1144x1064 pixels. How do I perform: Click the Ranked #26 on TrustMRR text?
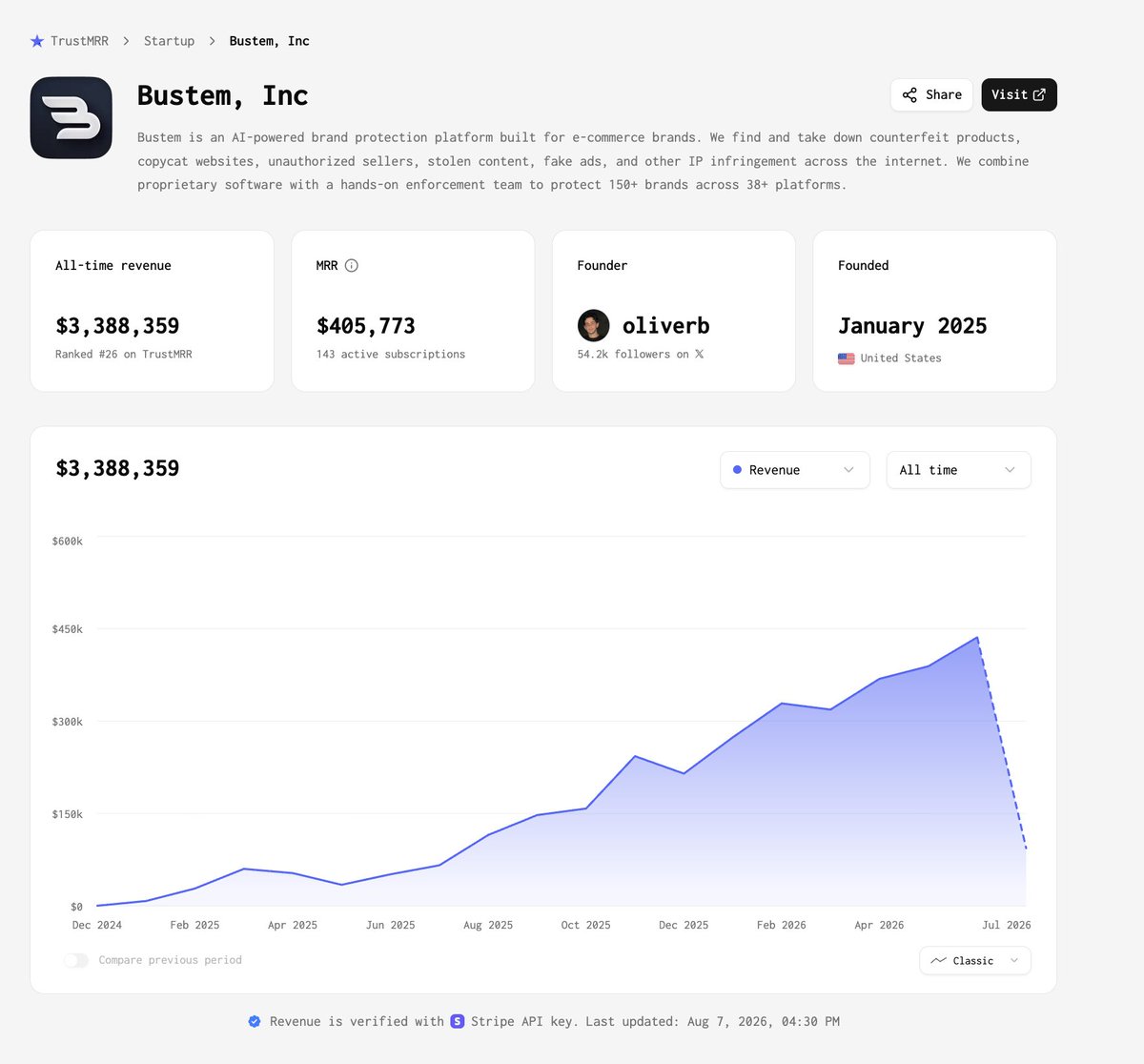click(x=124, y=354)
